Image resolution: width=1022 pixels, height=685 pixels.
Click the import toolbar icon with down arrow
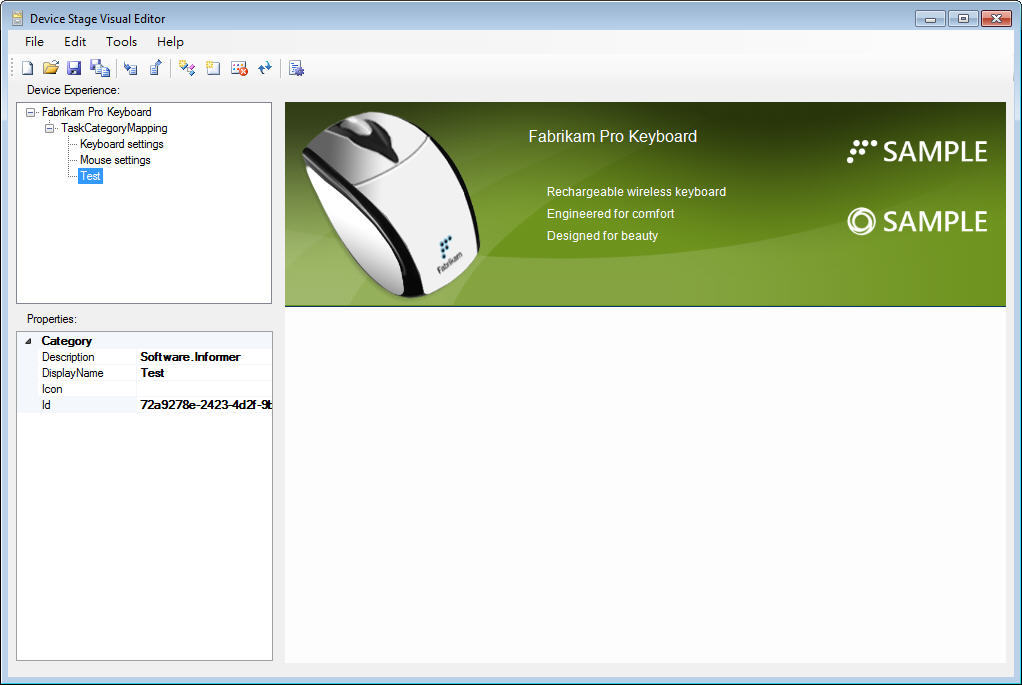[x=130, y=68]
